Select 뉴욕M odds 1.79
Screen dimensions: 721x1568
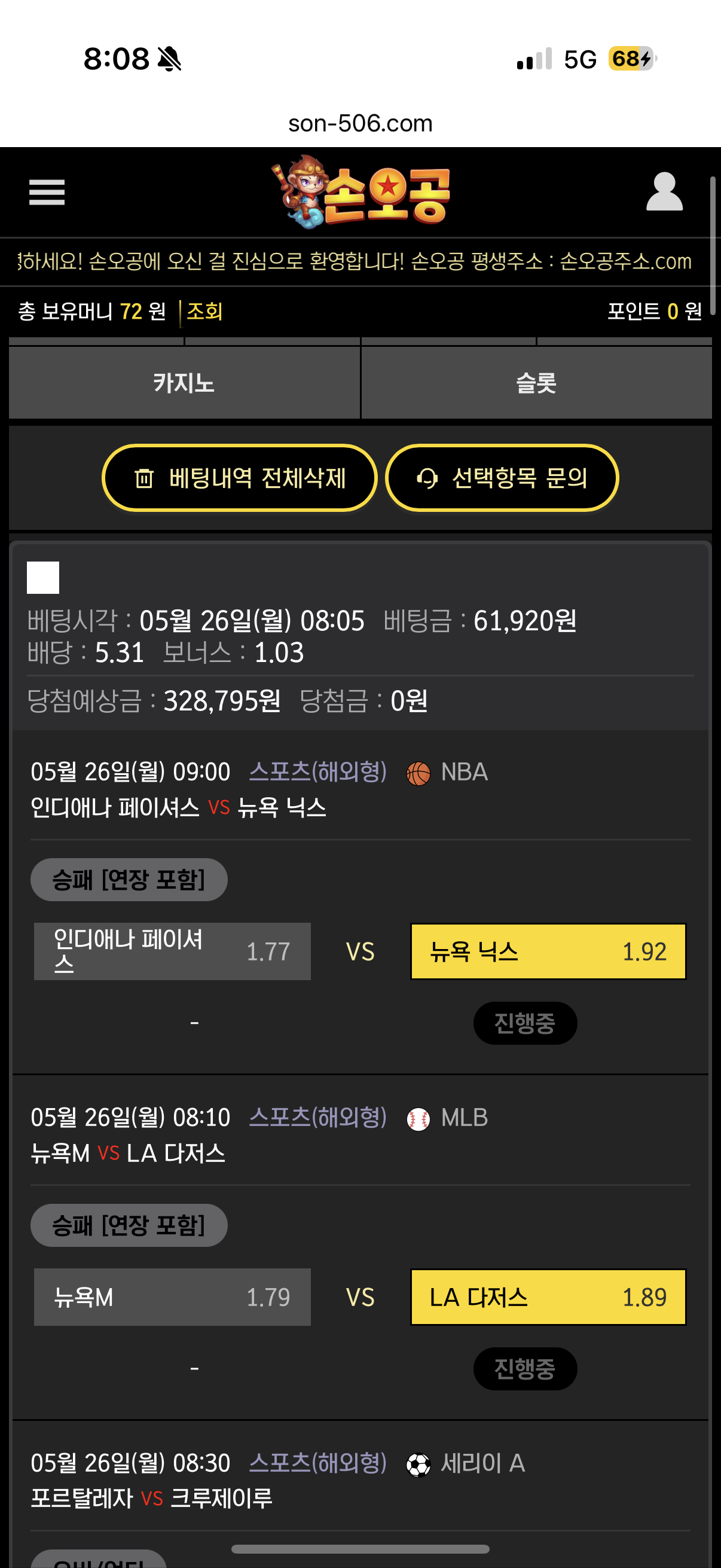172,1297
